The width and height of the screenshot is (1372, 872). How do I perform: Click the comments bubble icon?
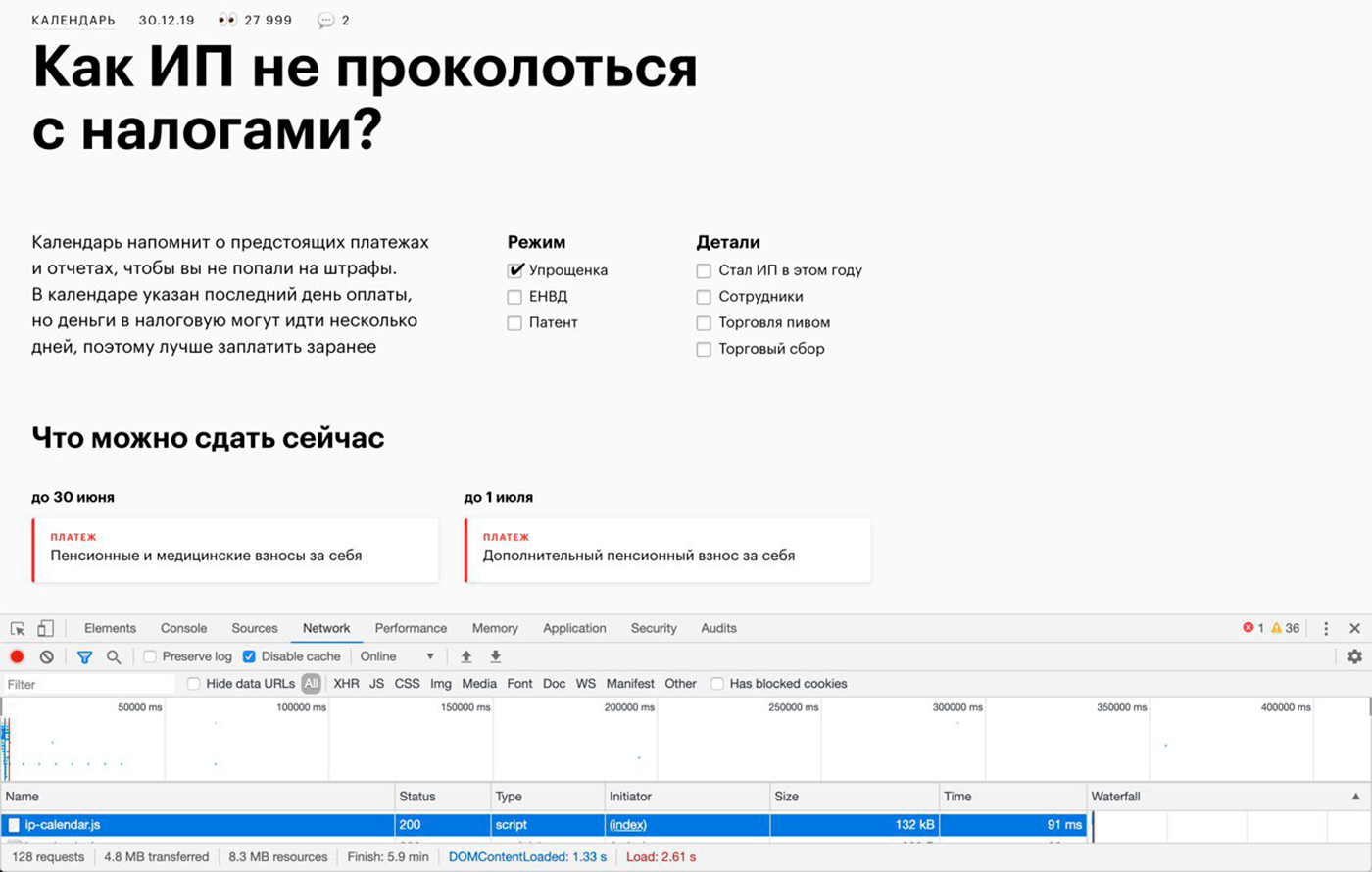pyautogui.click(x=325, y=20)
